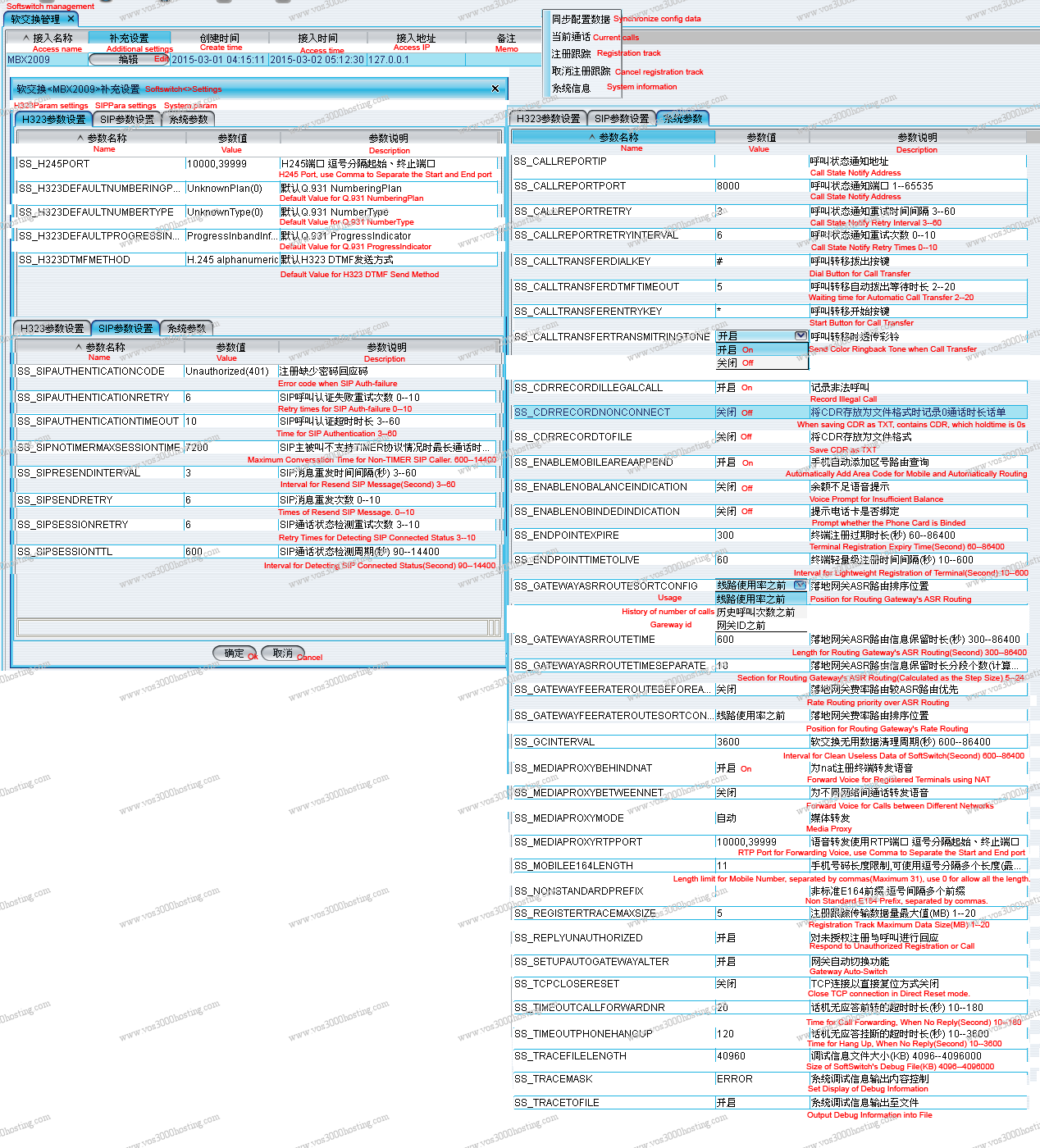The width and height of the screenshot is (1040, 1148).
Task: Pick 历史呼叫次数之前 in the dropdown list
Action: click(x=762, y=613)
